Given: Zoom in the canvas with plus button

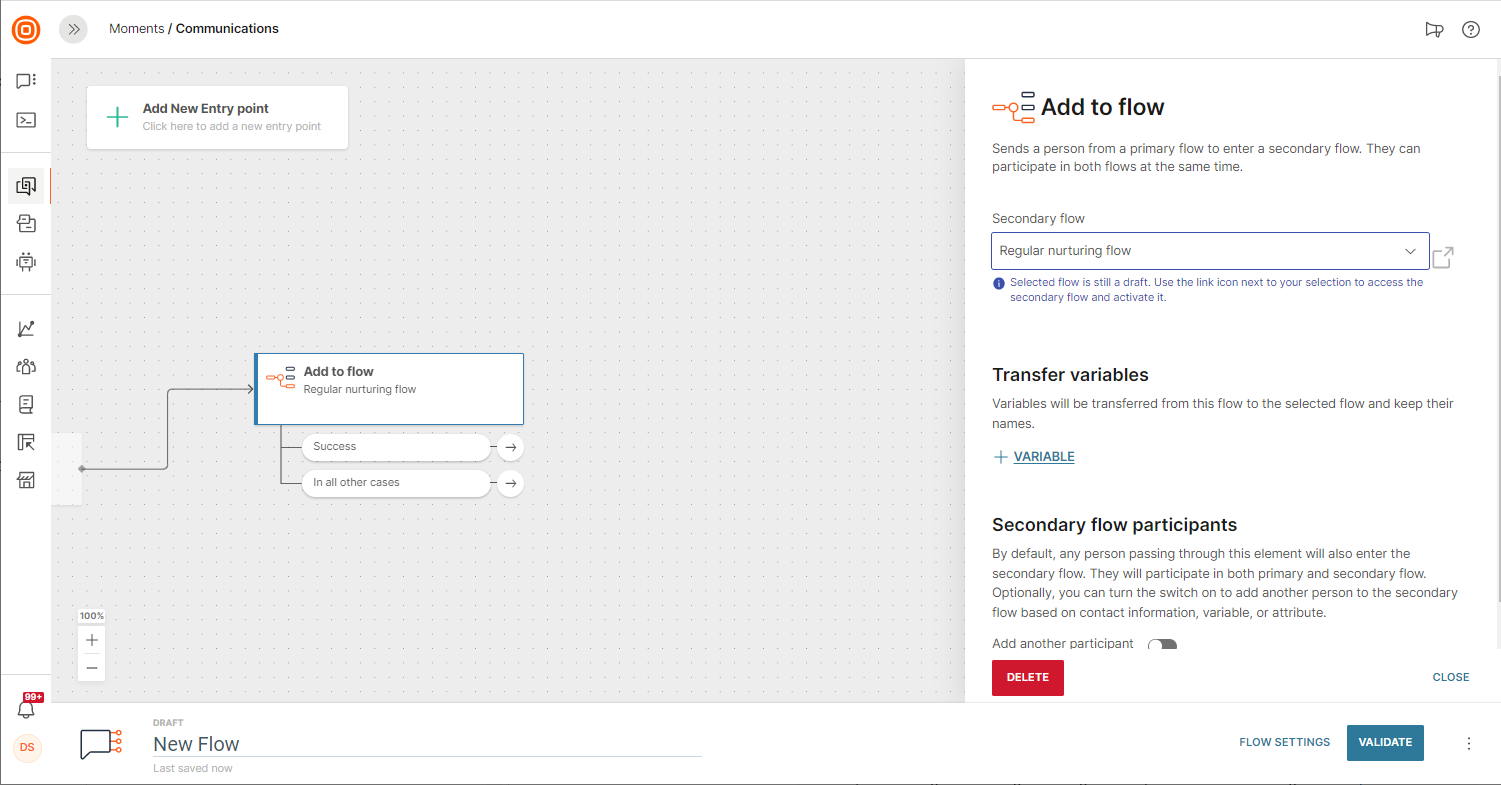Looking at the screenshot, I should coord(92,640).
